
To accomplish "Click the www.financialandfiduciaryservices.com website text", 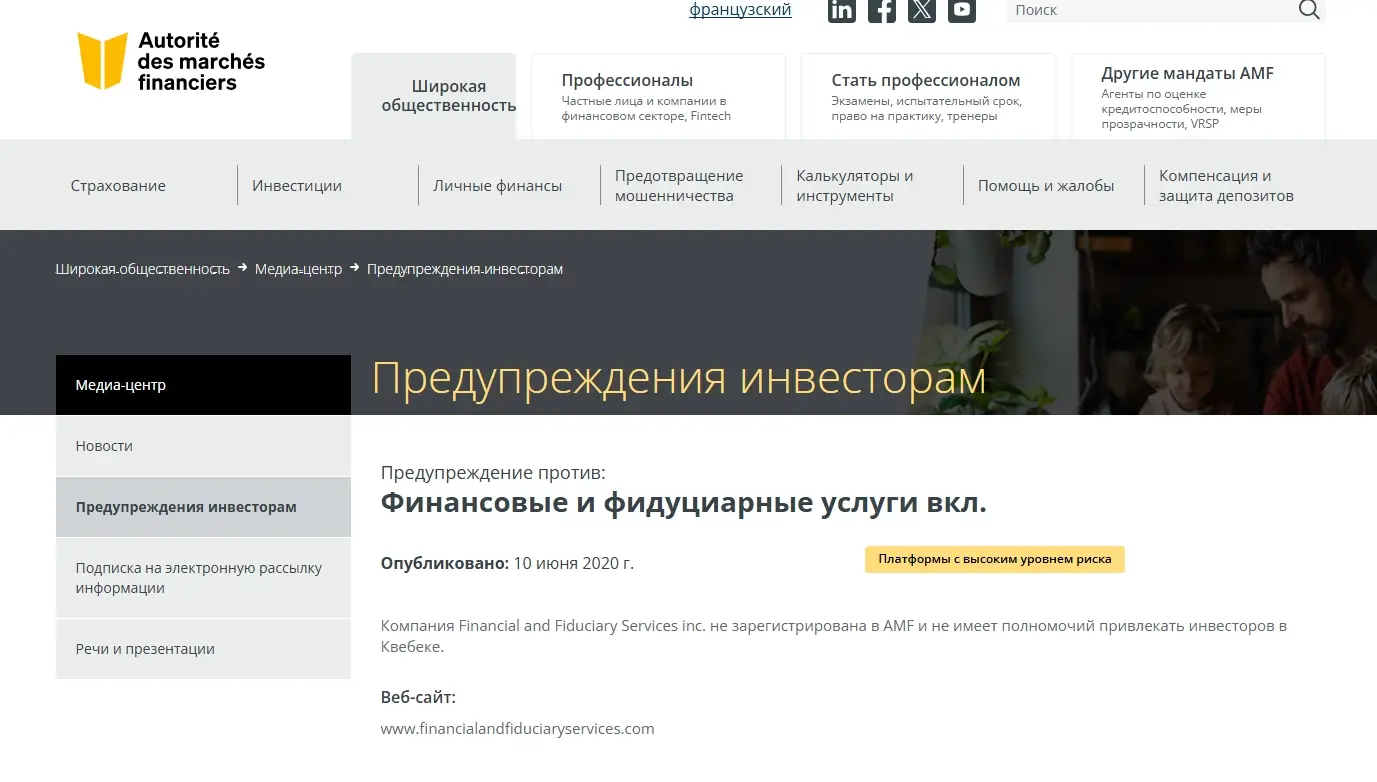I will [x=517, y=728].
